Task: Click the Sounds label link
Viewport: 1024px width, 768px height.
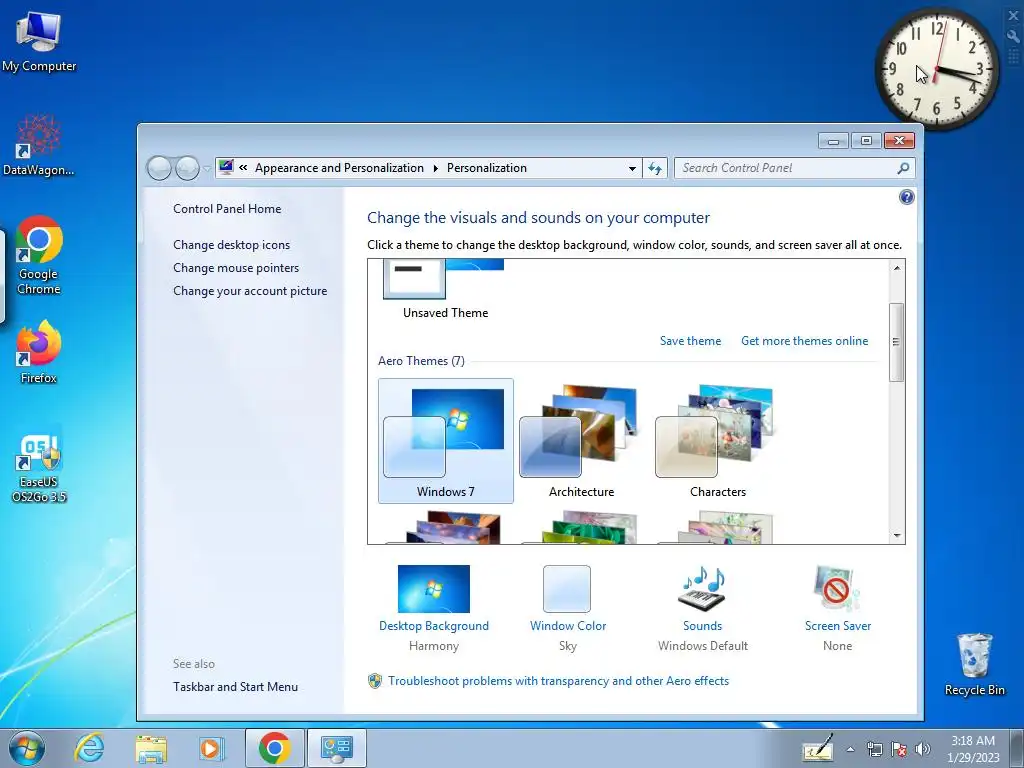Action: click(703, 626)
